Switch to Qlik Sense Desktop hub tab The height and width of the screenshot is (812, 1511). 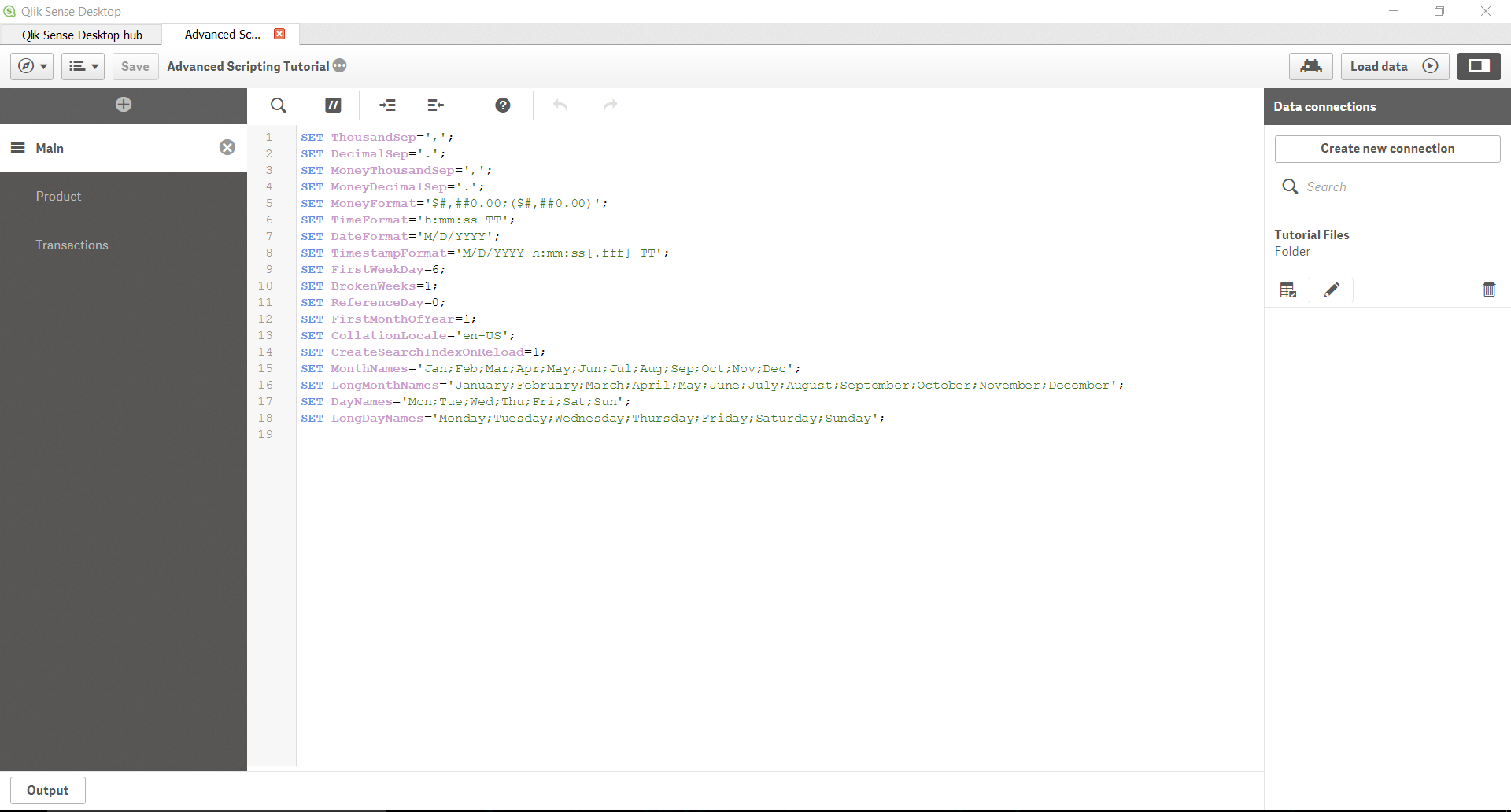click(82, 35)
